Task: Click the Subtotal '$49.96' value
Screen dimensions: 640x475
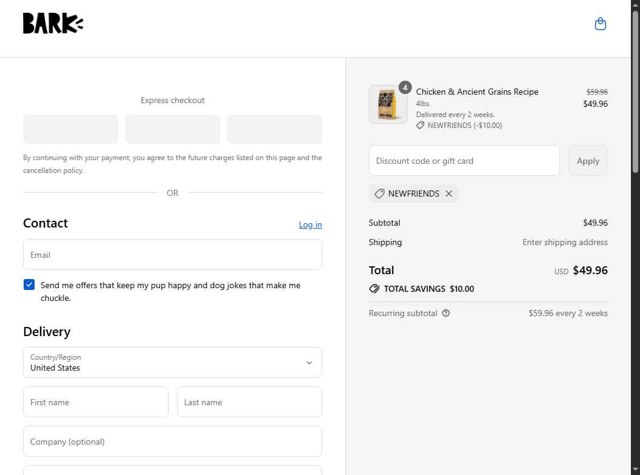Action: coord(596,223)
